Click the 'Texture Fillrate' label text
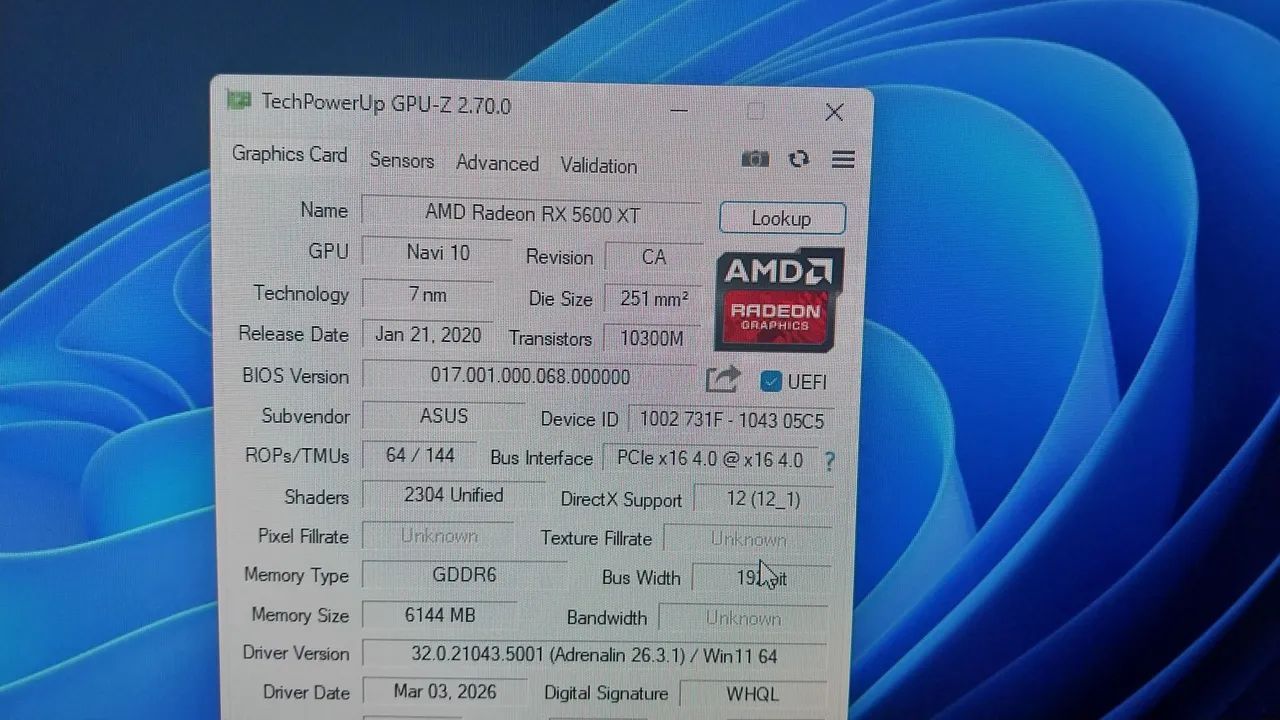This screenshot has height=720, width=1280. (x=596, y=538)
